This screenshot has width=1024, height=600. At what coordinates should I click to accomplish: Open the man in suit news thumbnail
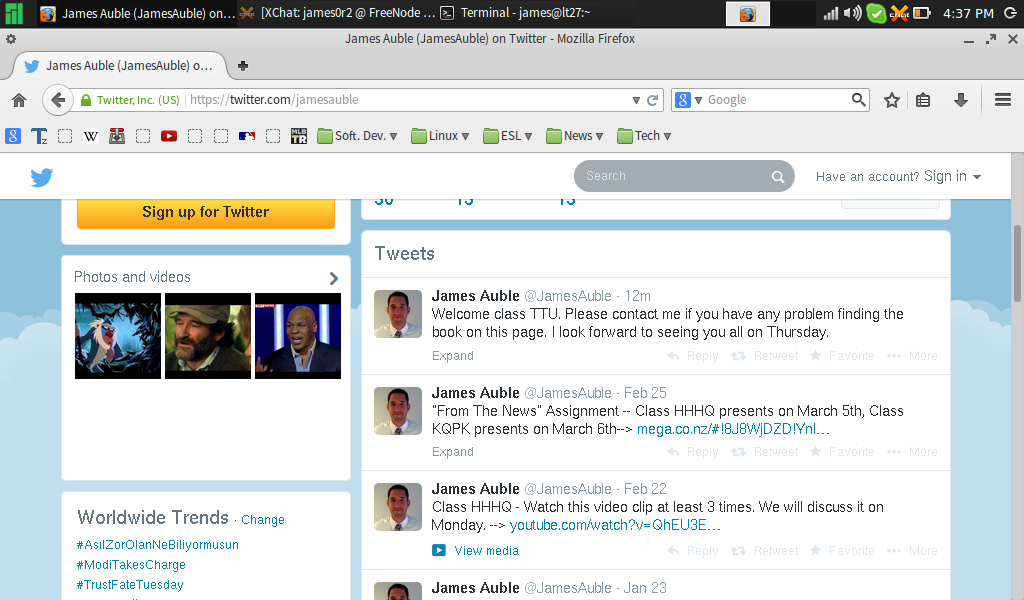(x=298, y=336)
